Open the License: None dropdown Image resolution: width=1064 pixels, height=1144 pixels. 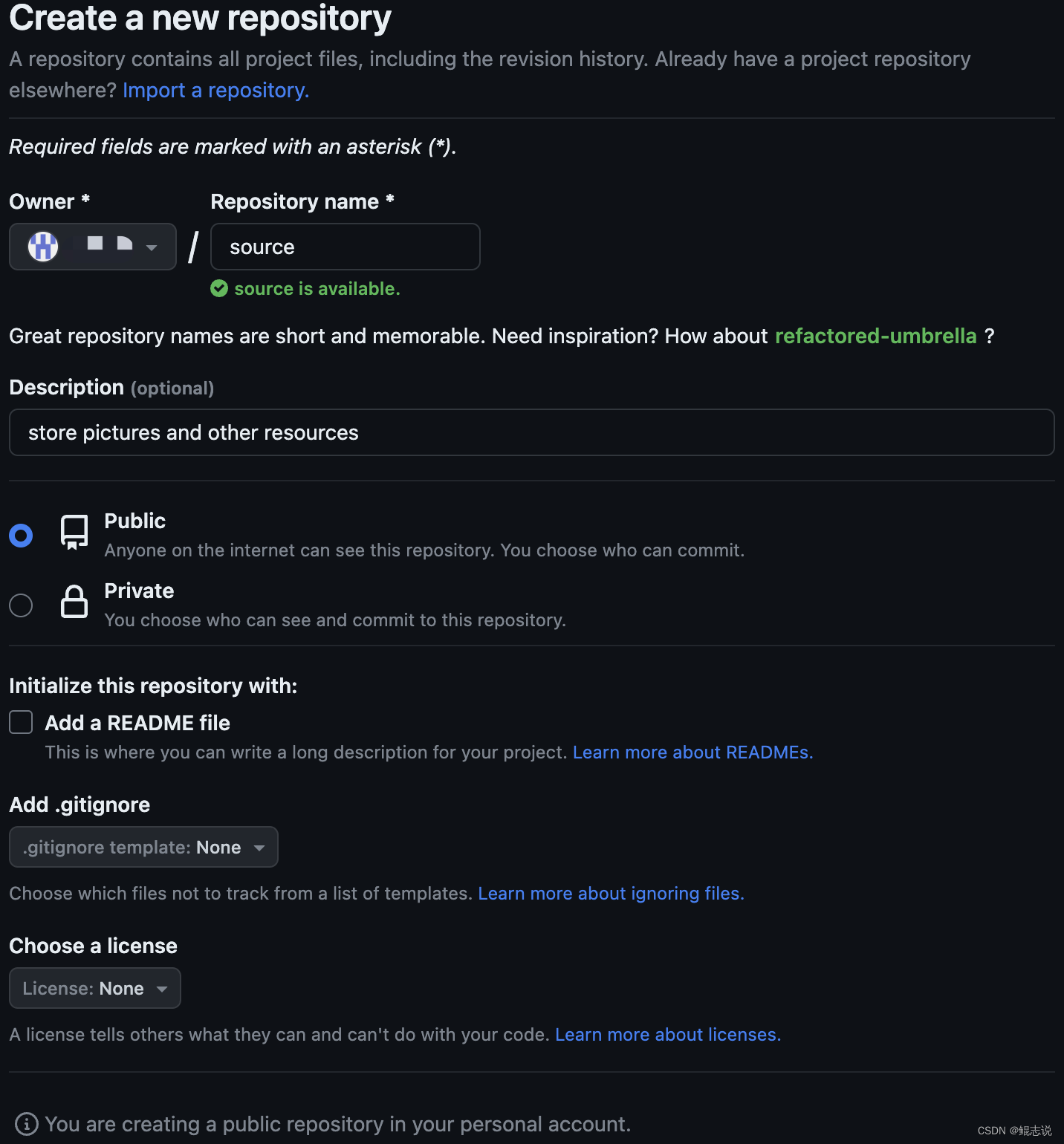pos(94,988)
